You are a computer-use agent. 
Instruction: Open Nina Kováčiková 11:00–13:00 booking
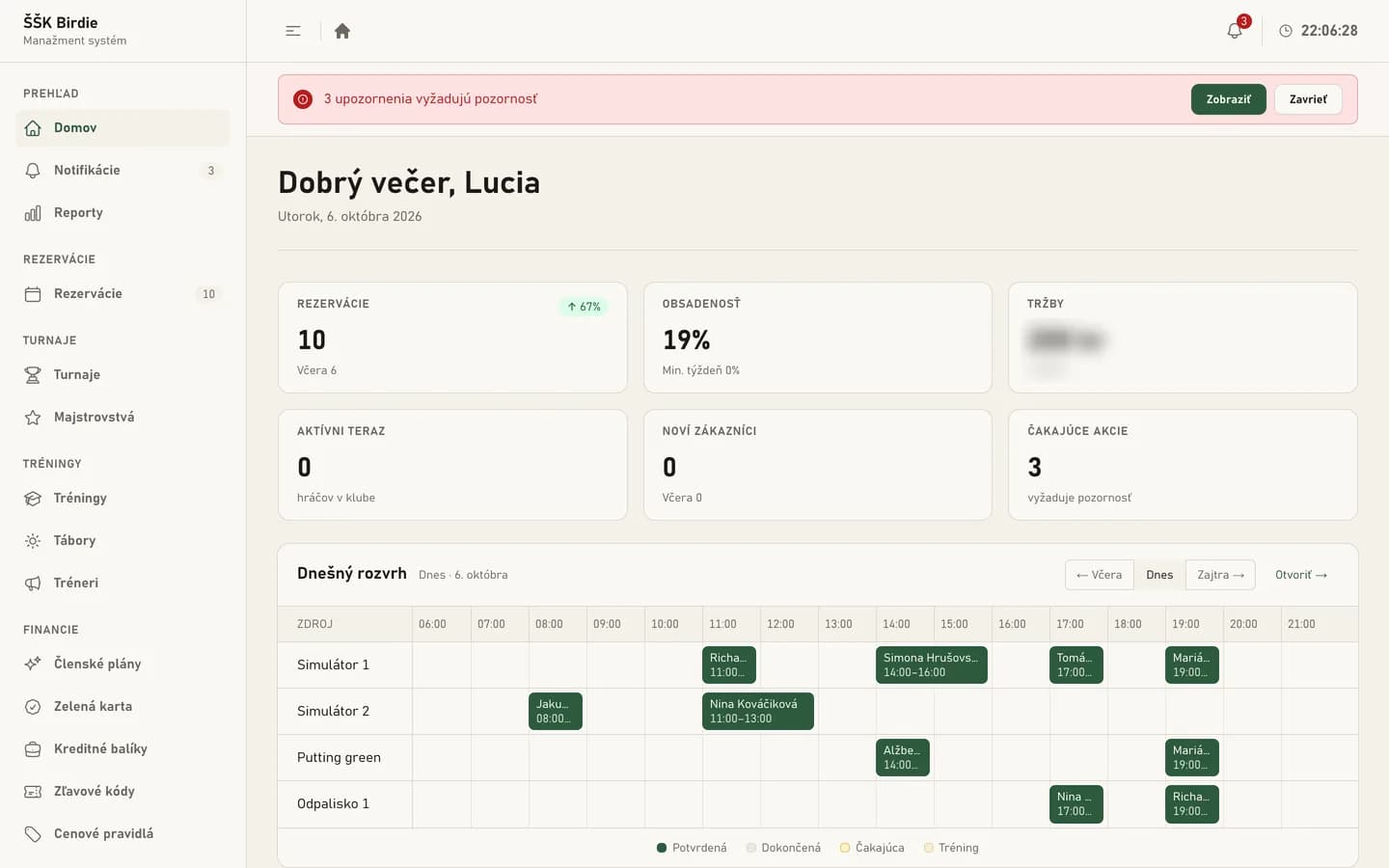758,711
